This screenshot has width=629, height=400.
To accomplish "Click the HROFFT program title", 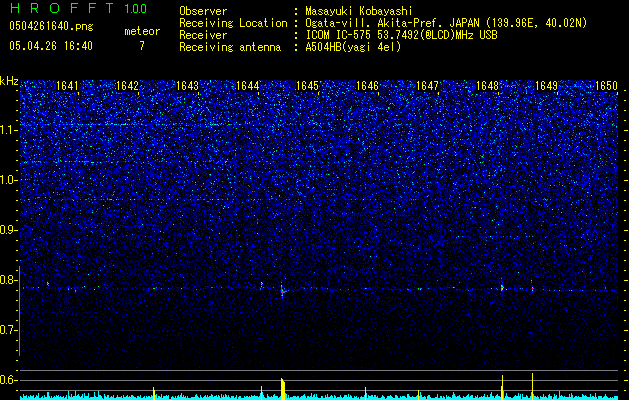I will (x=62, y=8).
